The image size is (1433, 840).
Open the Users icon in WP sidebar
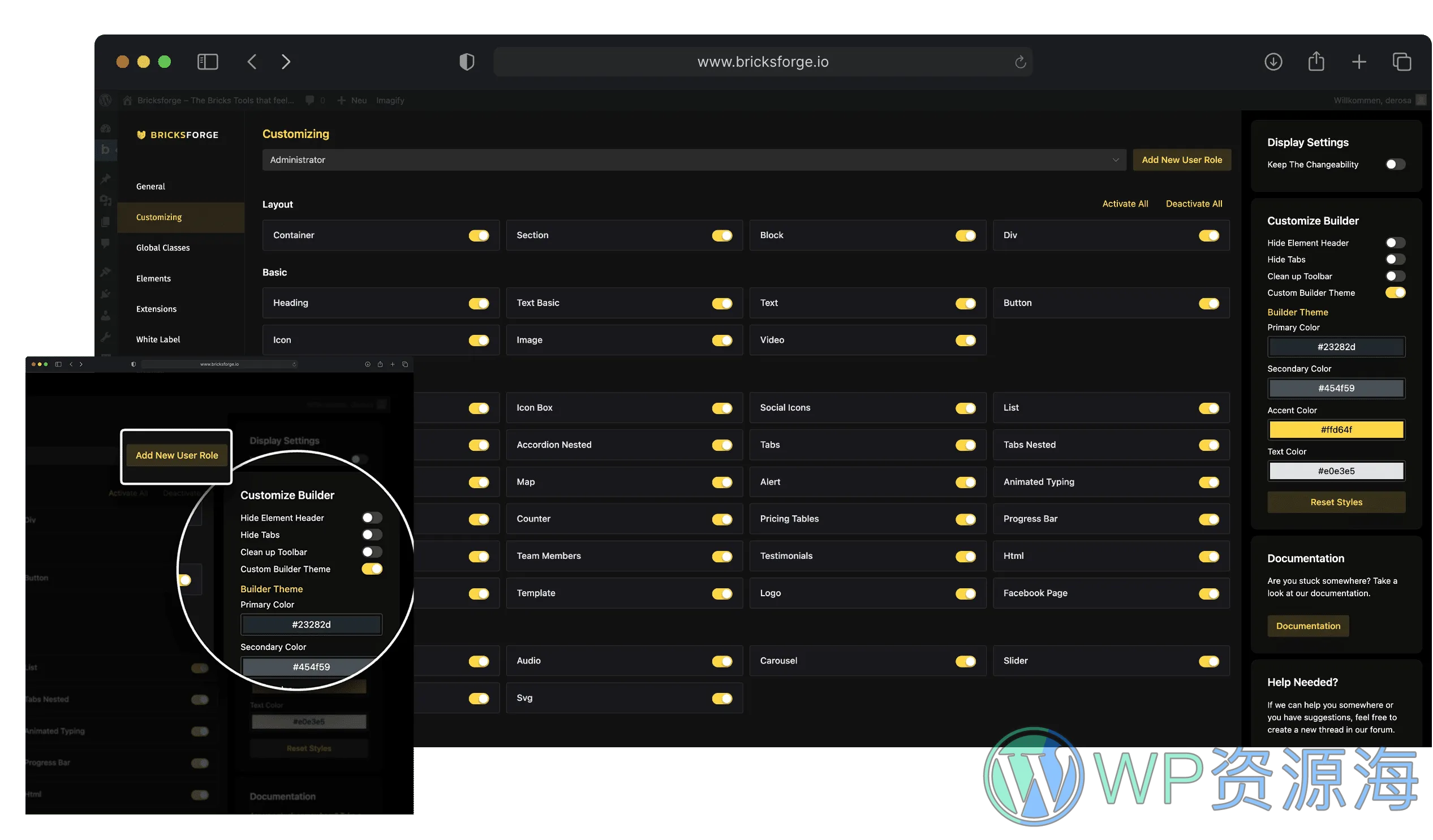tap(105, 316)
